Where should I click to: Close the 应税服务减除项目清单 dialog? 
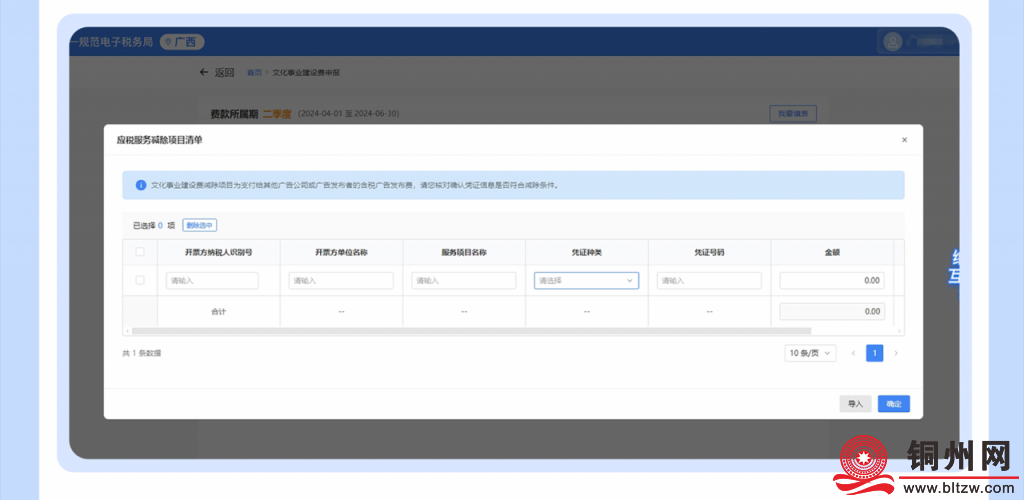click(x=904, y=140)
